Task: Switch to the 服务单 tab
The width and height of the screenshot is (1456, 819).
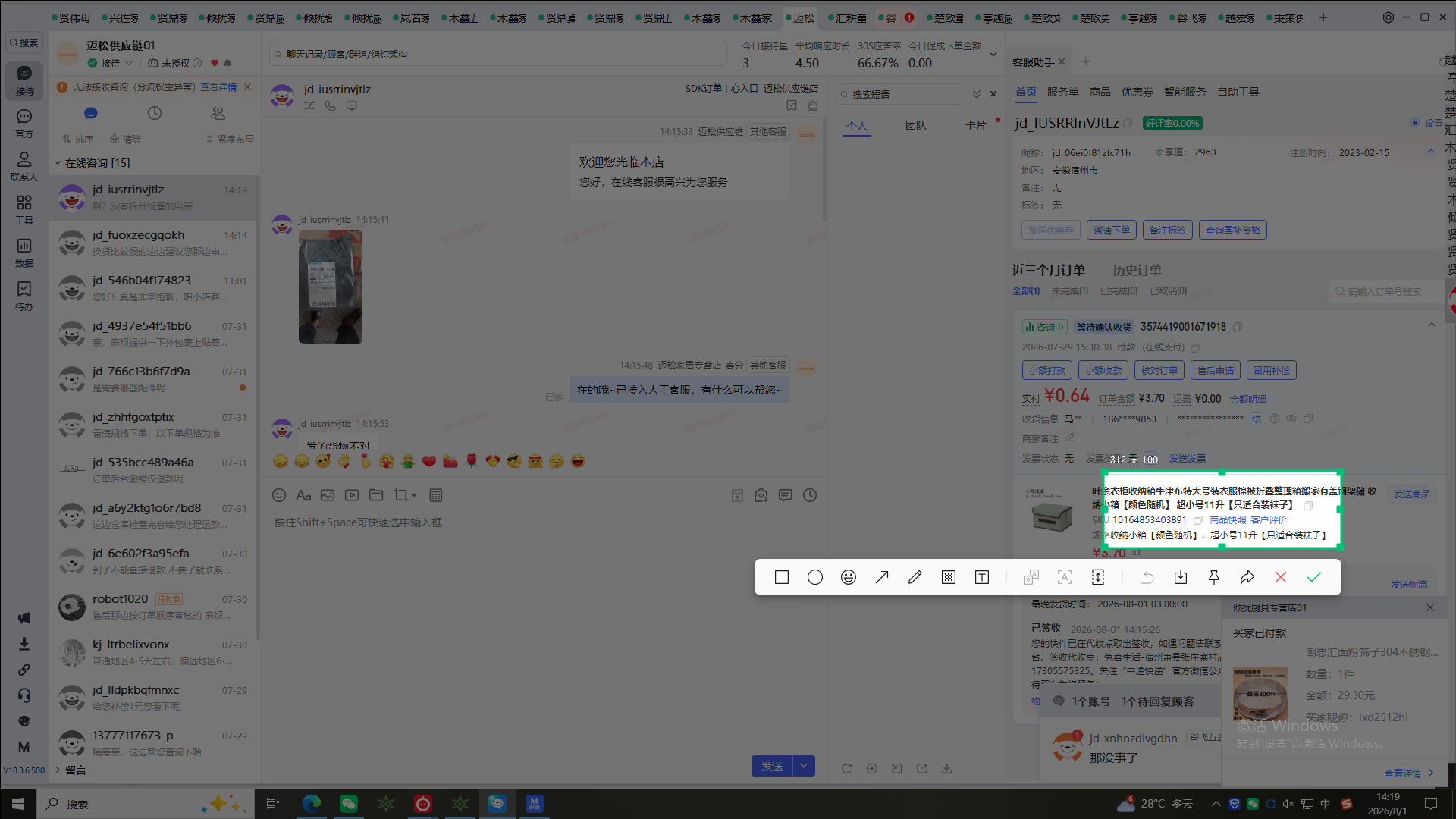Action: pos(1062,92)
